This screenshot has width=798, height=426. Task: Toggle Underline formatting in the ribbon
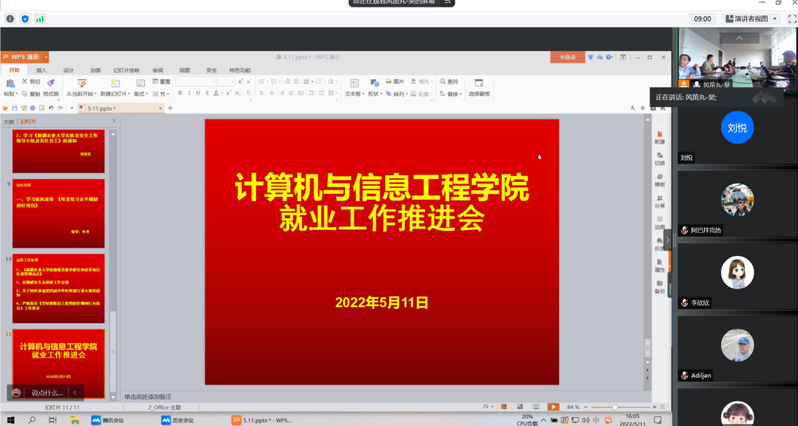(198, 94)
